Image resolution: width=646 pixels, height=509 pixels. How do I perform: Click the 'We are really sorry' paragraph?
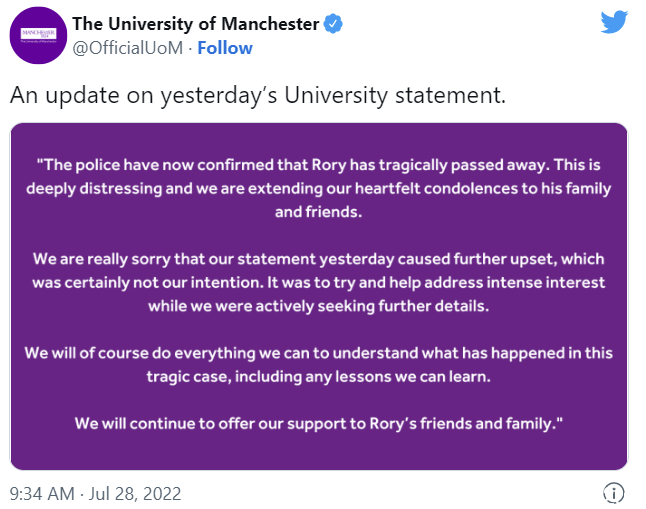(x=319, y=282)
